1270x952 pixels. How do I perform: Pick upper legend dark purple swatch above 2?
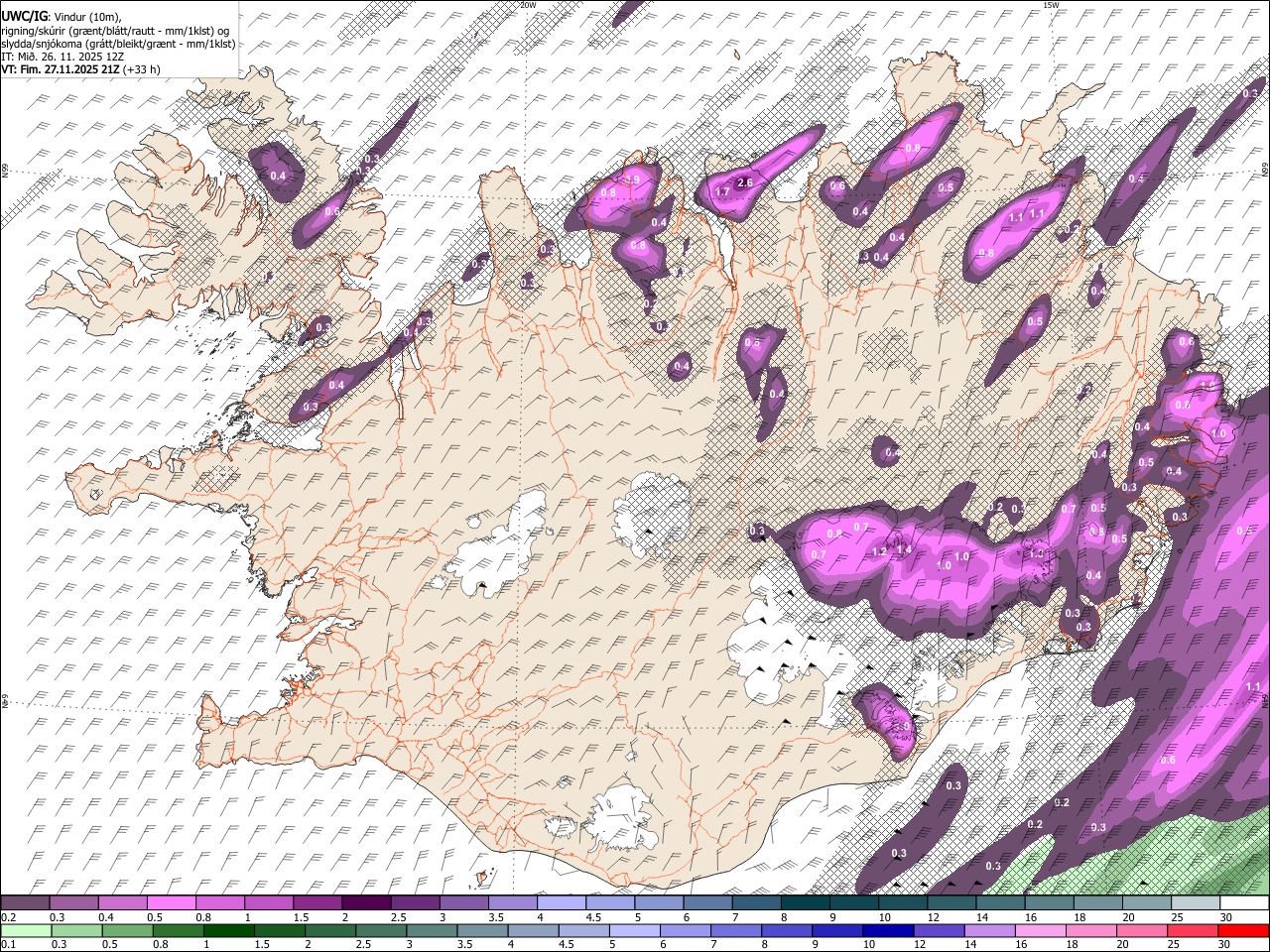[x=366, y=903]
